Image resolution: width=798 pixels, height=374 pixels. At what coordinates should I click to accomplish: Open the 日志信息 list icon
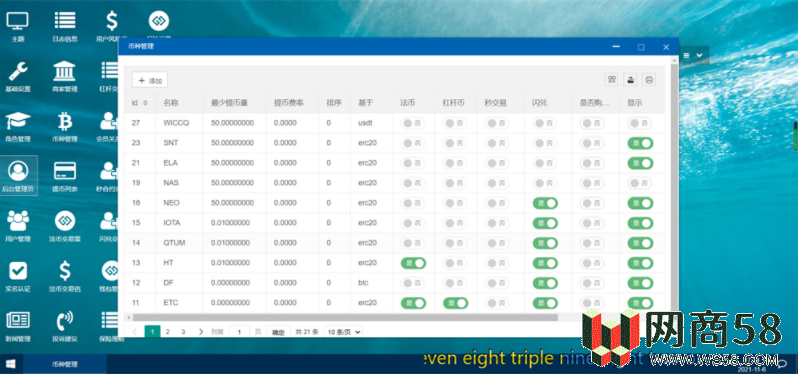pos(65,25)
